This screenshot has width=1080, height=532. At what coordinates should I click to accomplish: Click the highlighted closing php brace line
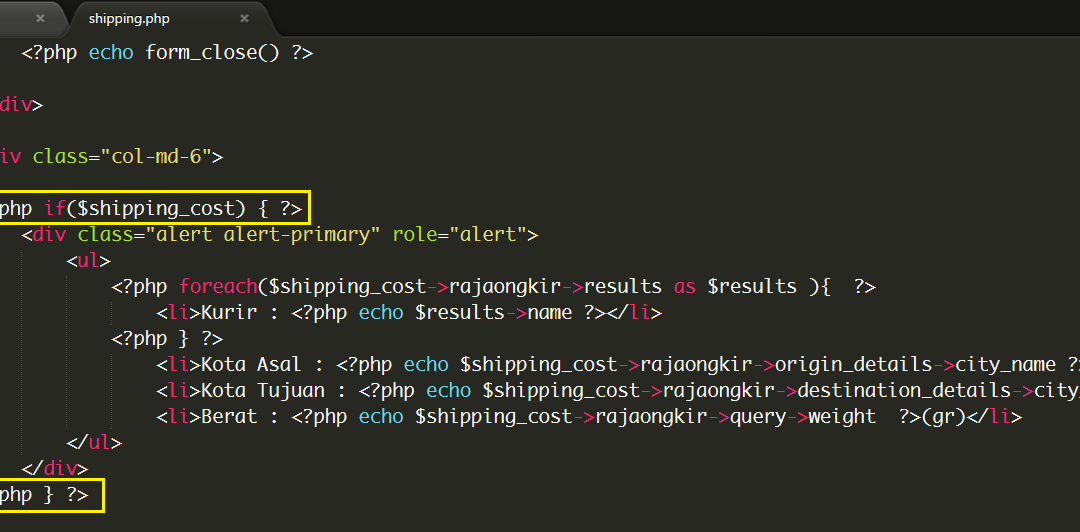click(x=52, y=495)
